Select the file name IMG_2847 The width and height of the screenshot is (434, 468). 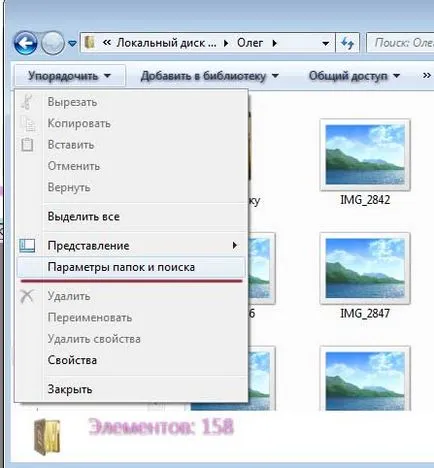(x=365, y=313)
